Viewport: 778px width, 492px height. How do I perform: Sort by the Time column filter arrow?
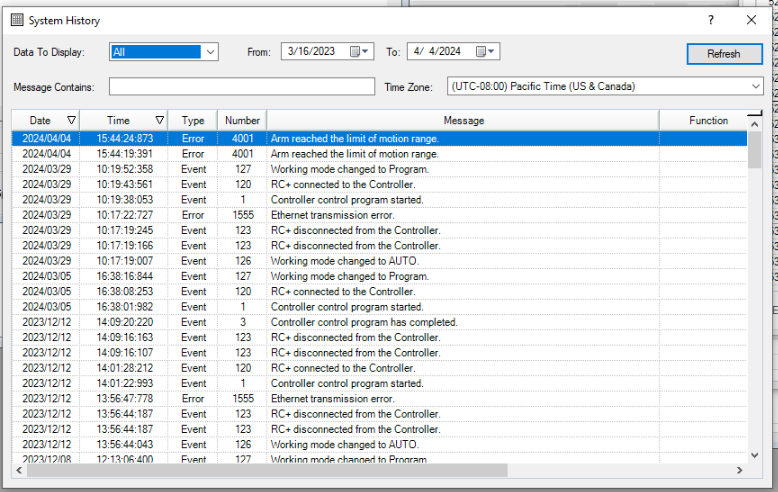point(160,121)
